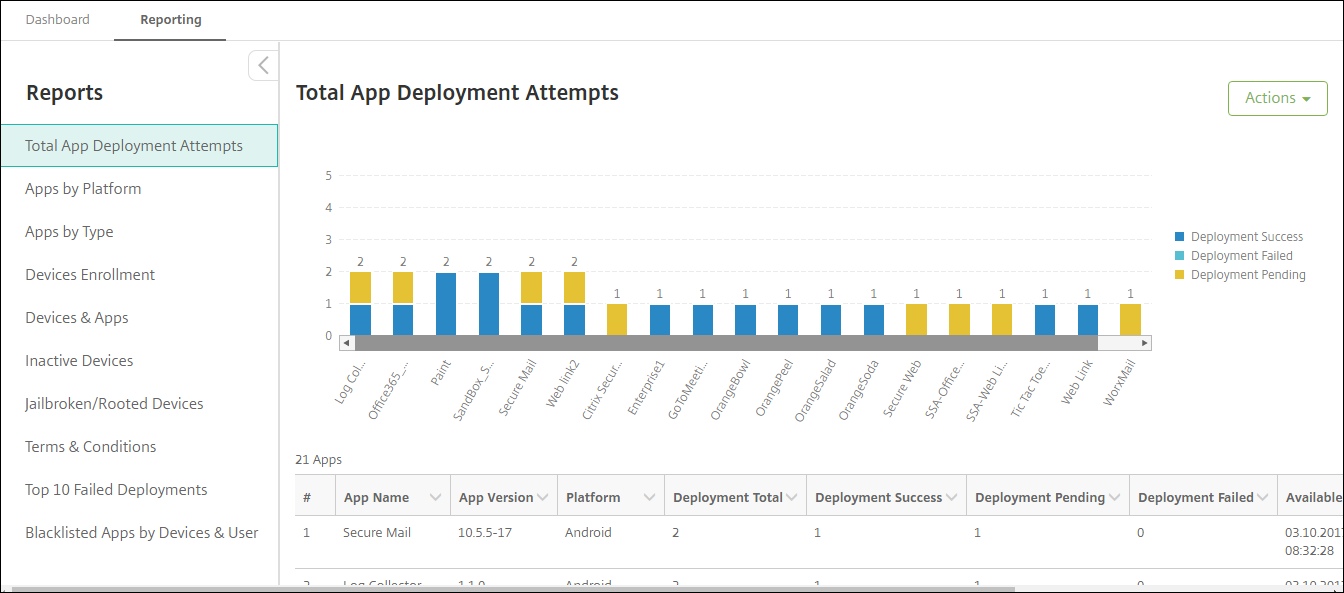The image size is (1344, 593).
Task: Select Top 10 Failed Deployments report
Action: pyautogui.click(x=116, y=490)
